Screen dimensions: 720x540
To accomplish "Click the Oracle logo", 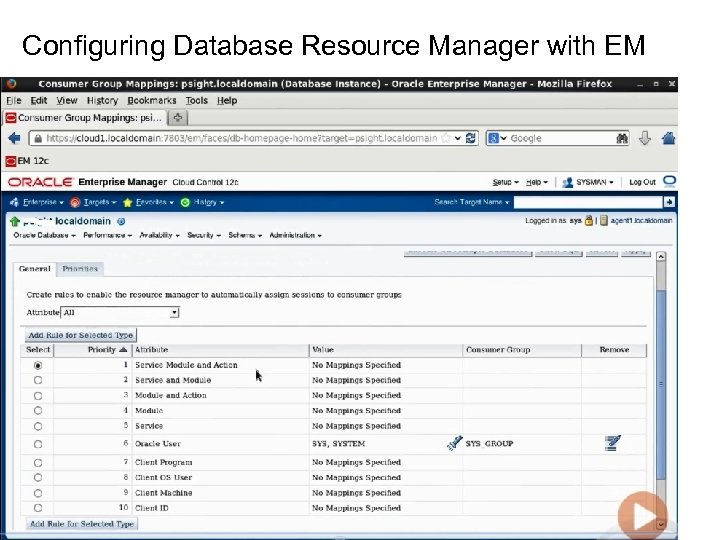I will (x=40, y=182).
